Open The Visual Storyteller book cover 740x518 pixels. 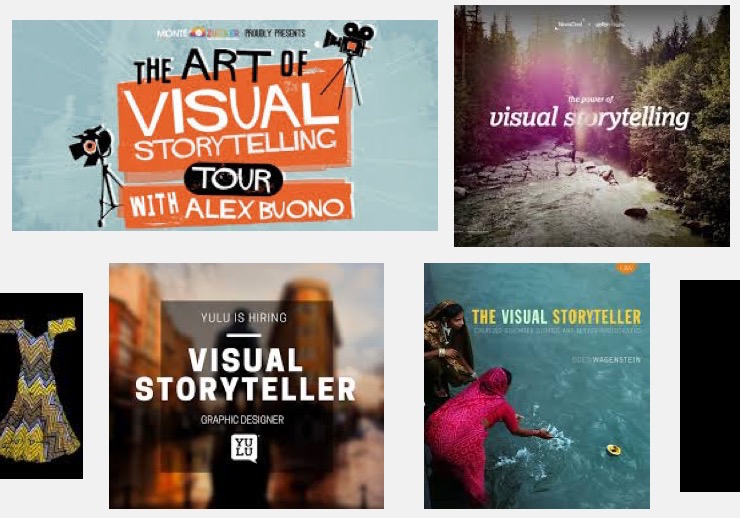pyautogui.click(x=537, y=386)
